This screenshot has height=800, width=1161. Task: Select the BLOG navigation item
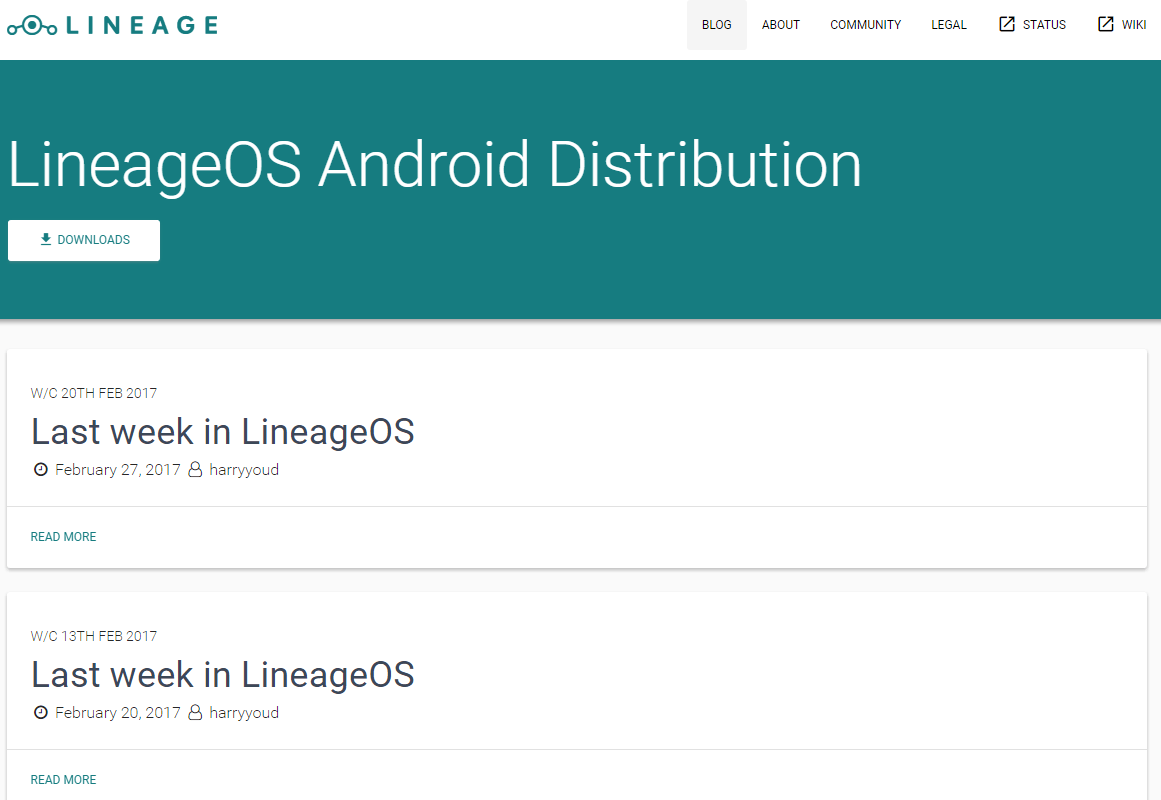coord(716,24)
